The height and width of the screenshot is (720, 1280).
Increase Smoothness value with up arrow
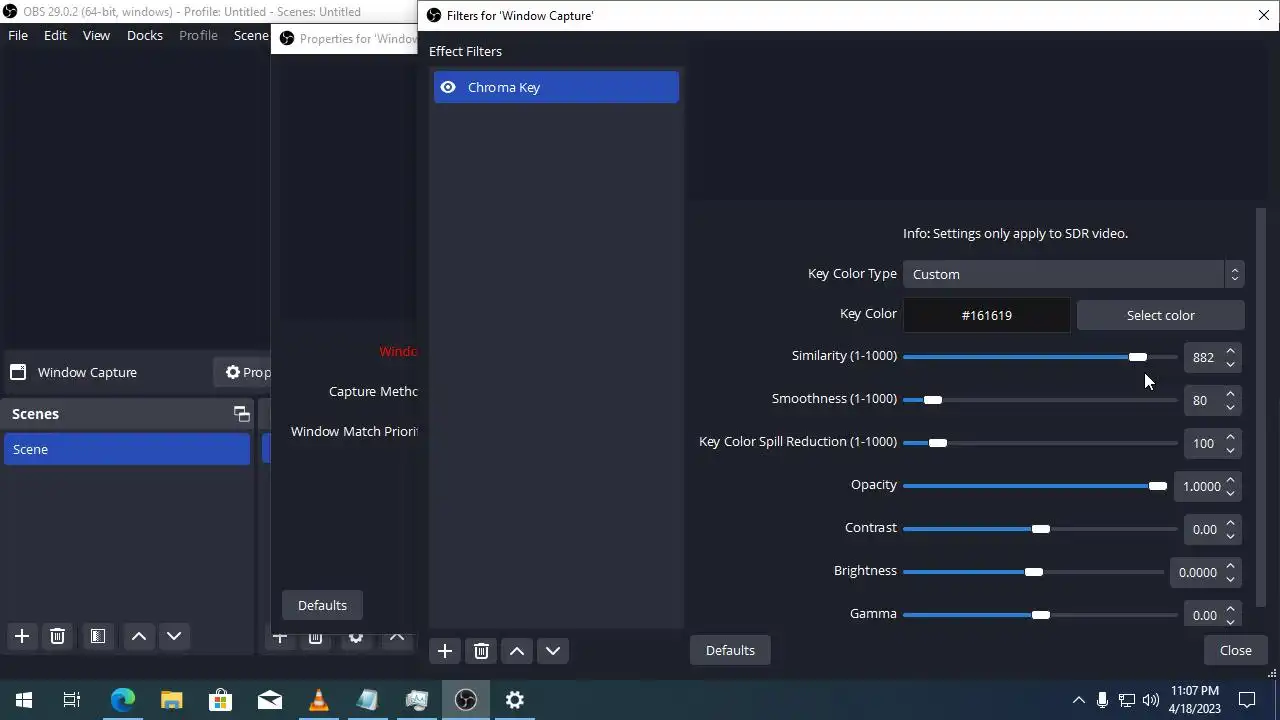pos(1231,394)
